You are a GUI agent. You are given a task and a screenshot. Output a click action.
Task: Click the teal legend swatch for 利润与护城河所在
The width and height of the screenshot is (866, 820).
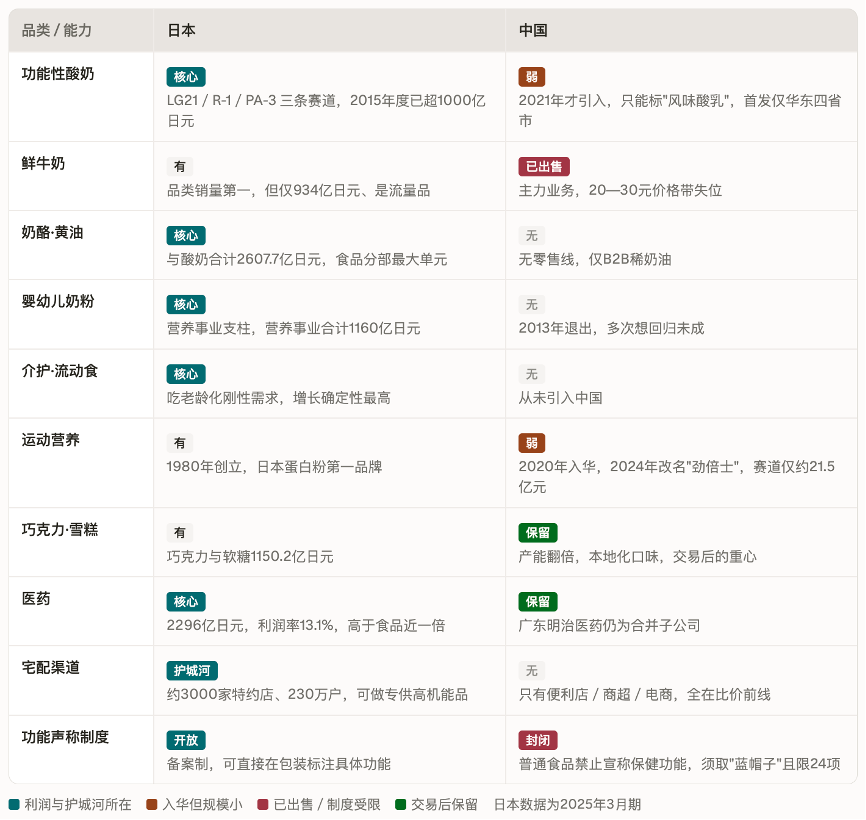pos(14,805)
